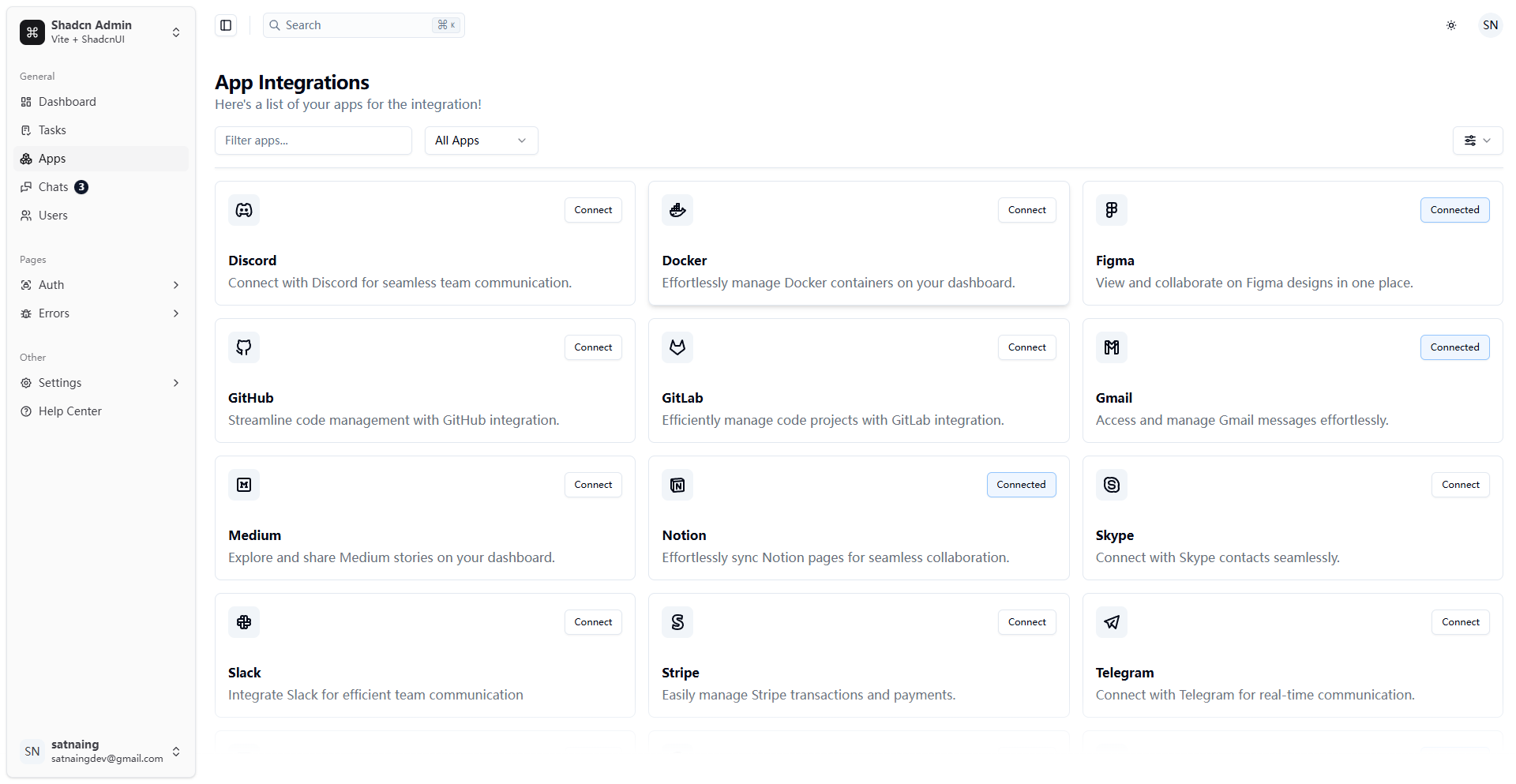
Task: Click the Docker card title
Action: pyautogui.click(x=684, y=261)
